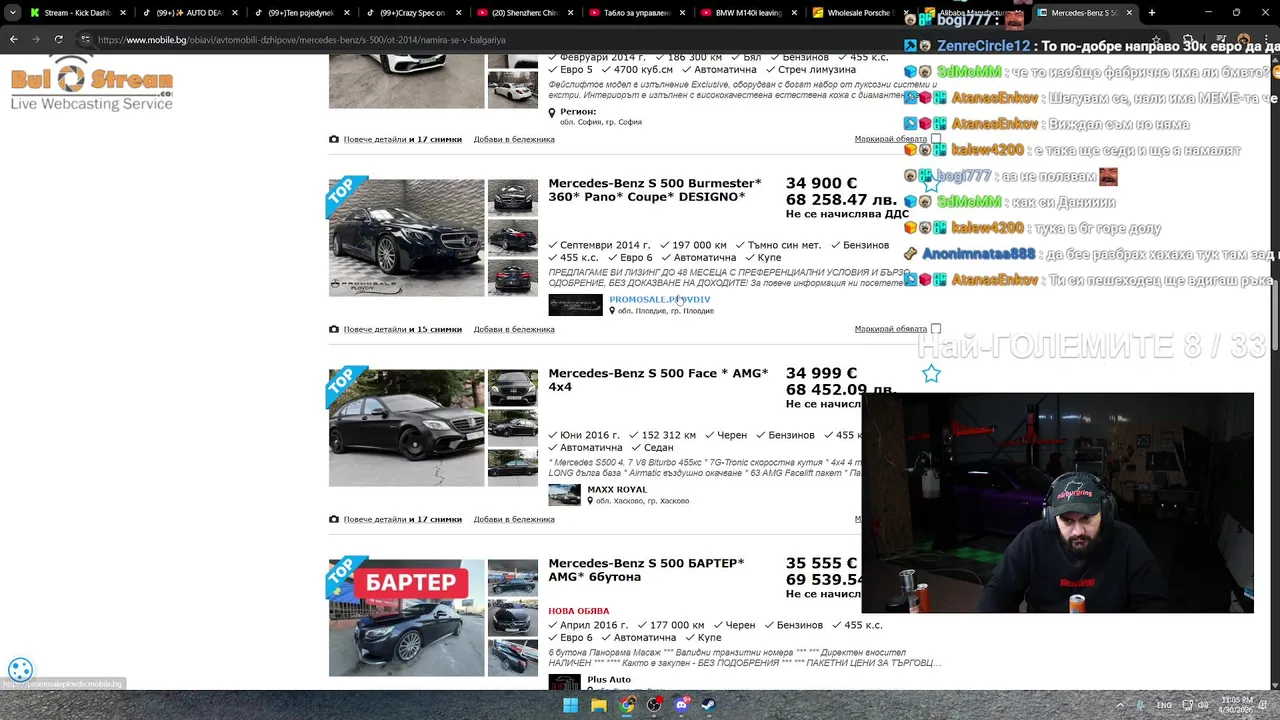Open Plus Auto dealer link
This screenshot has width=1280, height=720.
[x=609, y=679]
